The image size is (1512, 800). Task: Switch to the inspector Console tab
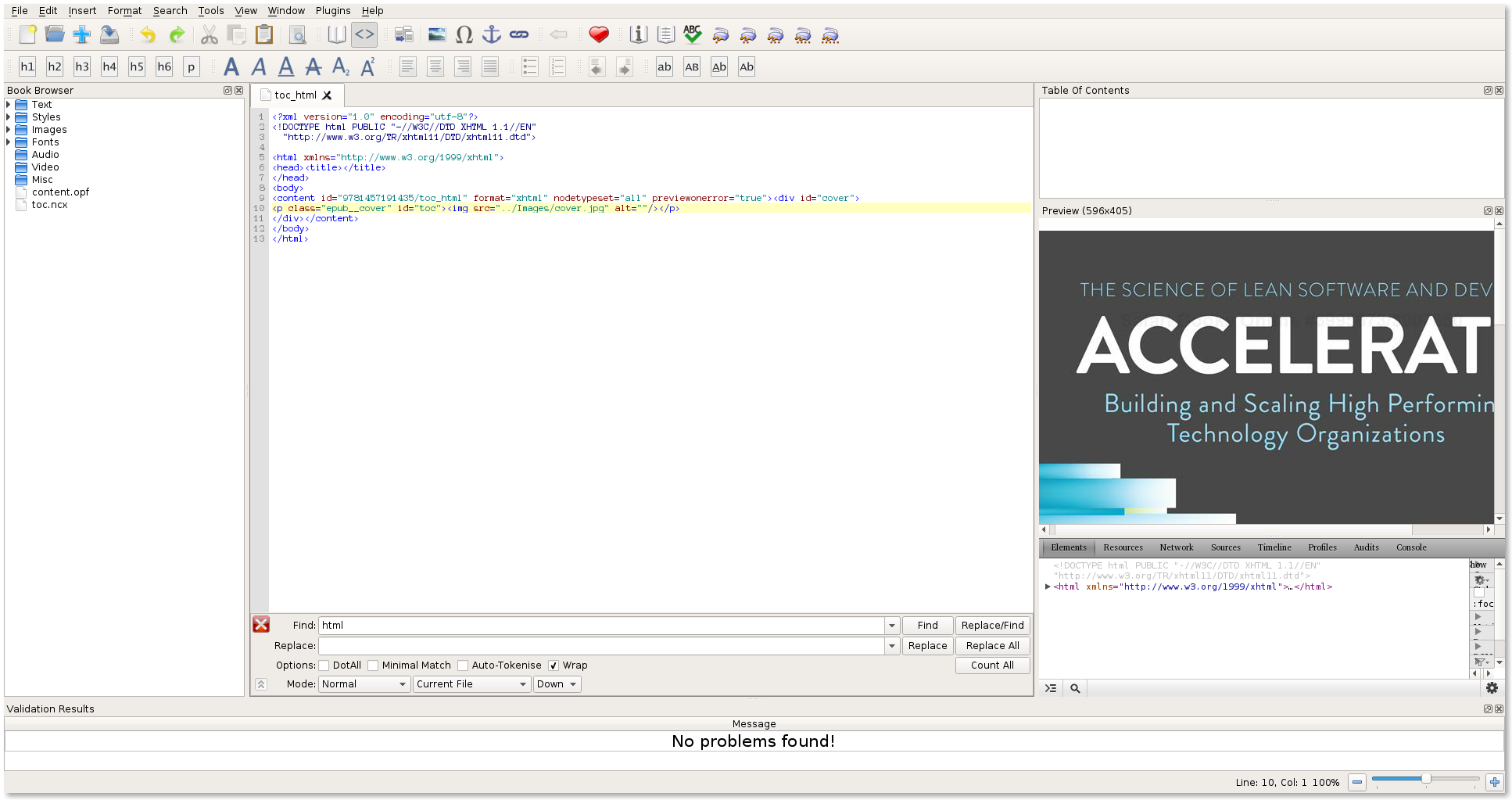1411,547
